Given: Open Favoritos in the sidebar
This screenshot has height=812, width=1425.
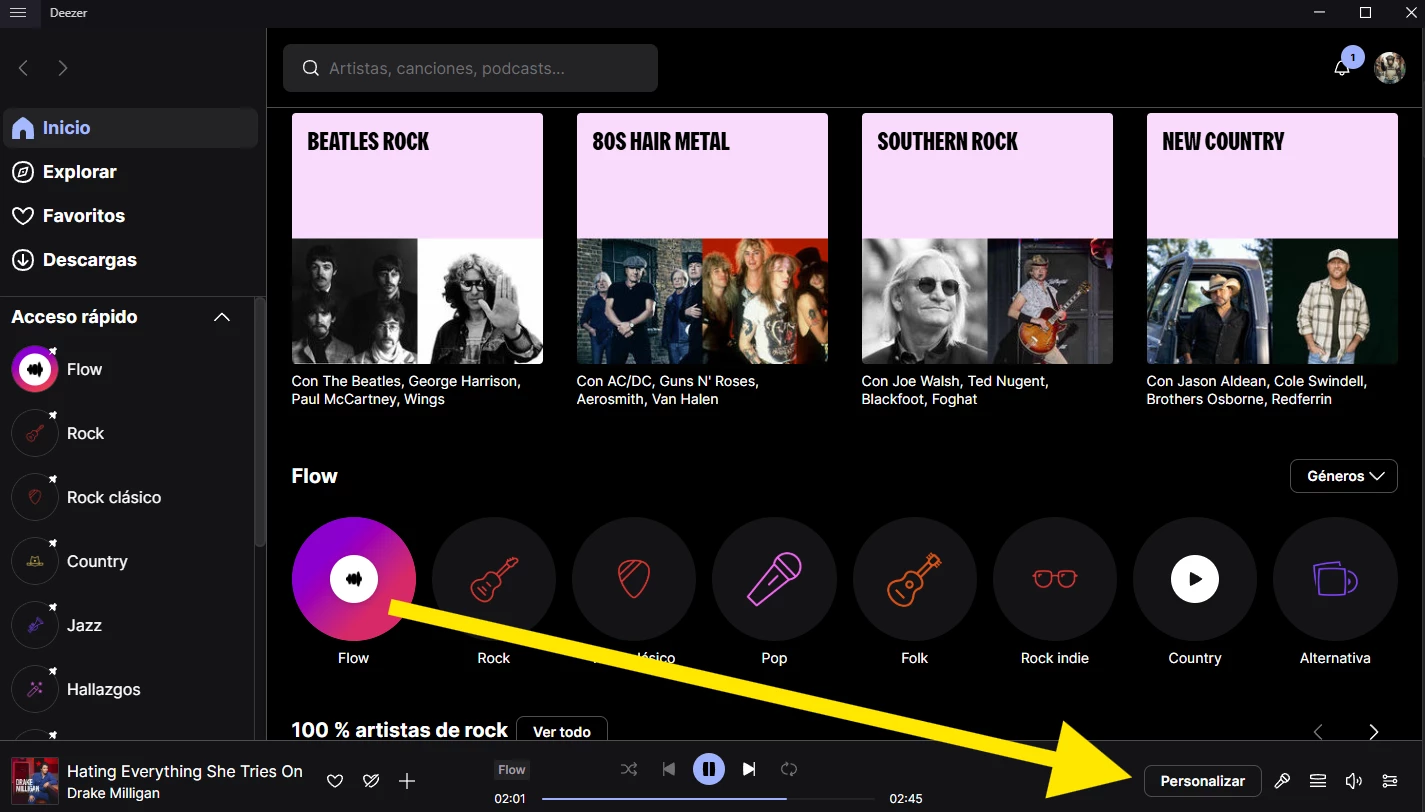Looking at the screenshot, I should pos(130,216).
